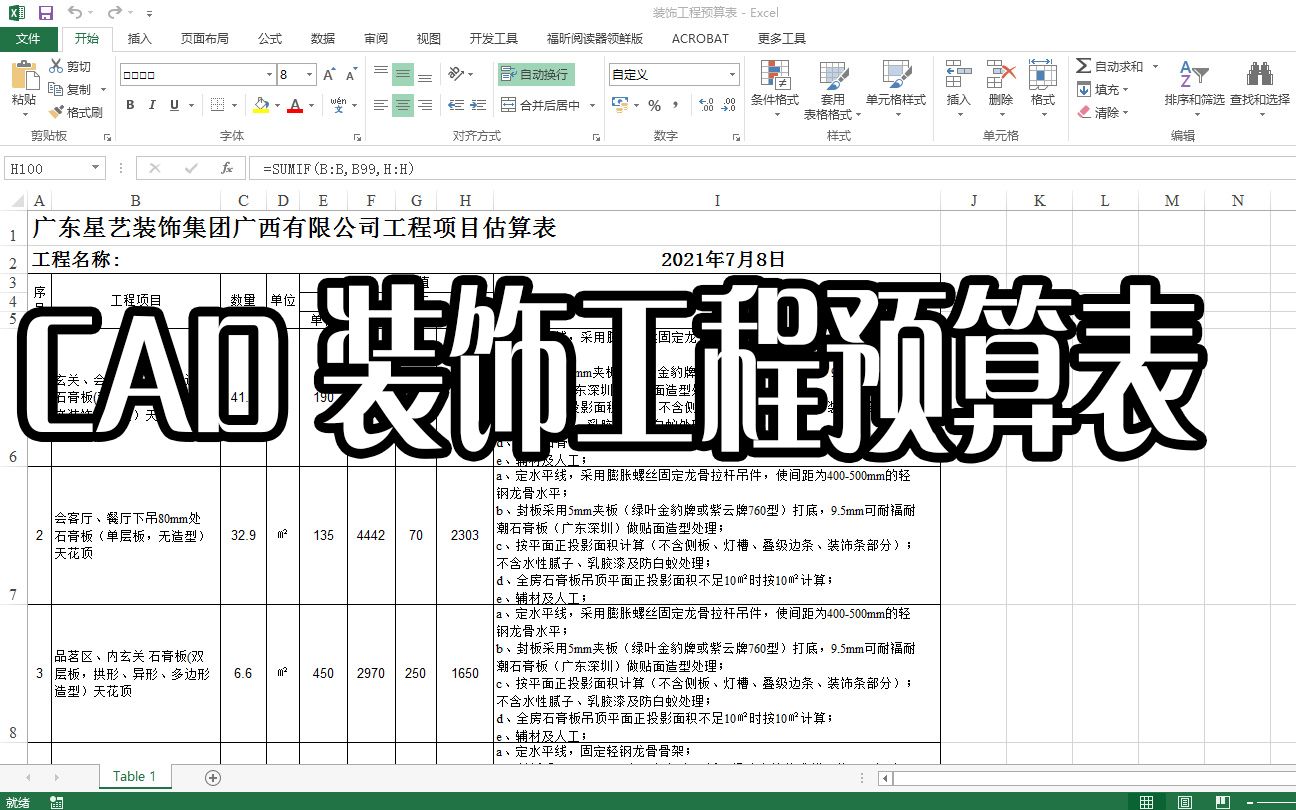
Task: Activate the Format Painter (格式刷) brush
Action: coord(57,112)
